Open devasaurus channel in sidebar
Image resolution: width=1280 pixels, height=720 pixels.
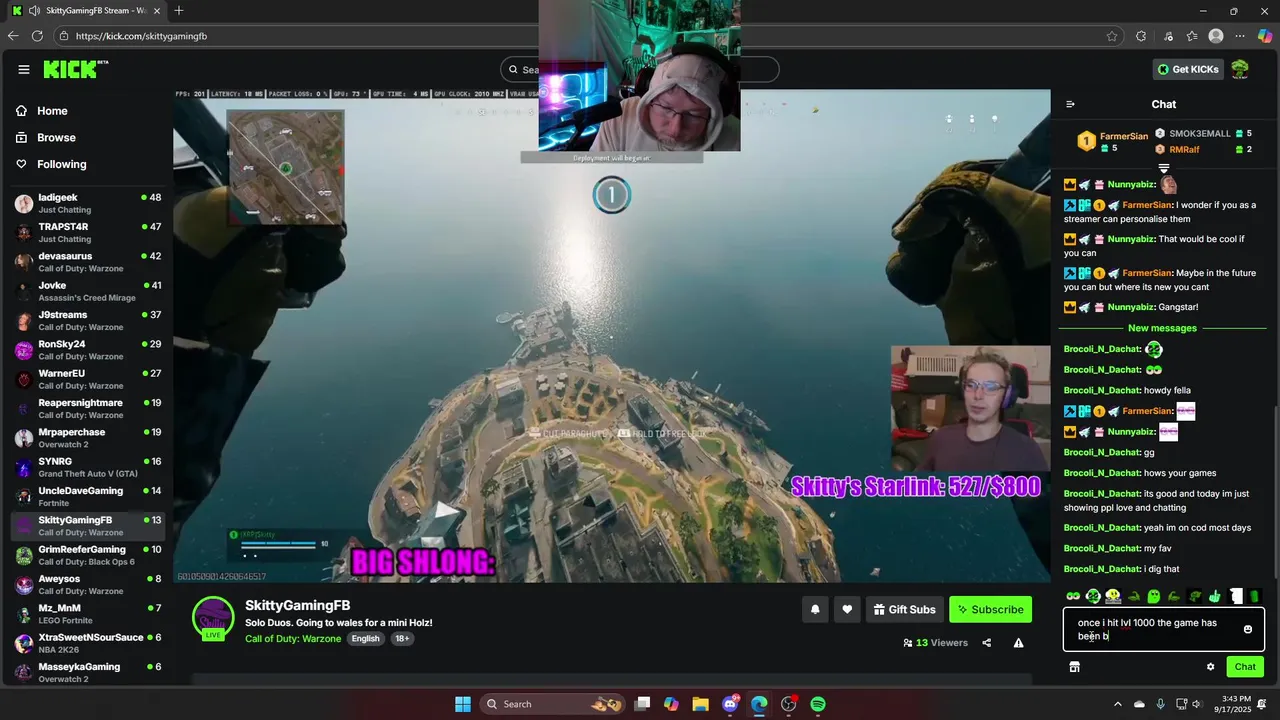click(x=90, y=262)
